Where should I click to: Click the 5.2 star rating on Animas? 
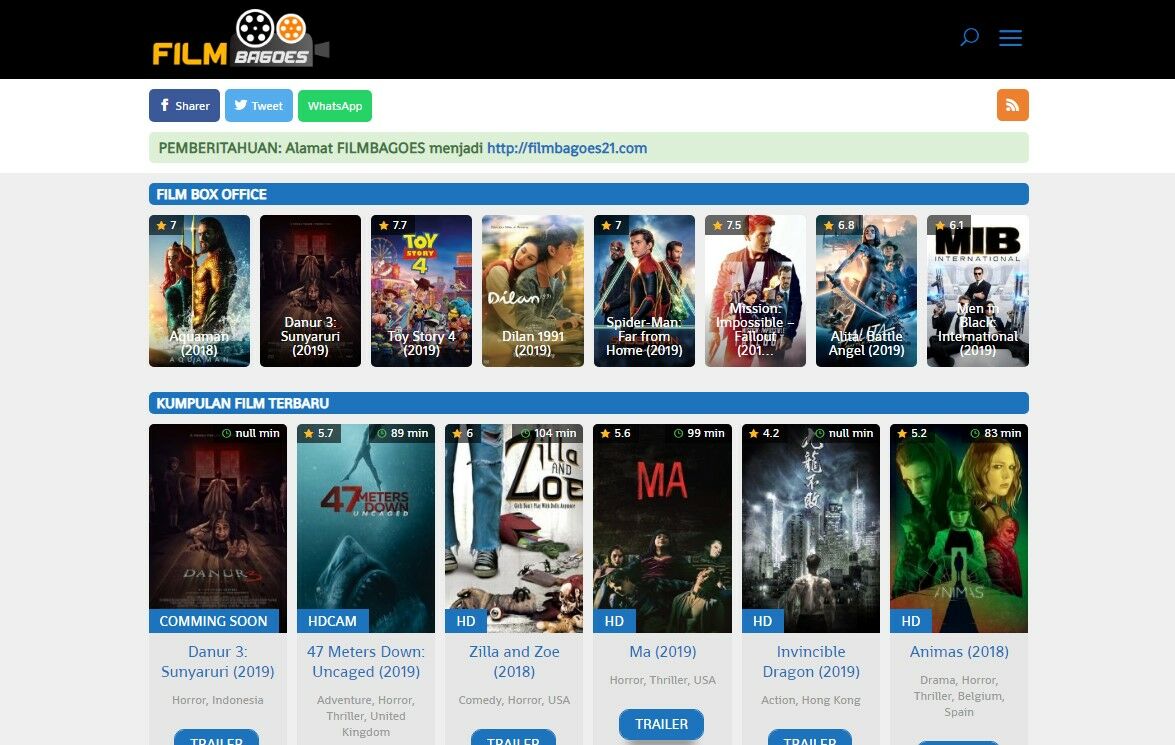(x=912, y=433)
